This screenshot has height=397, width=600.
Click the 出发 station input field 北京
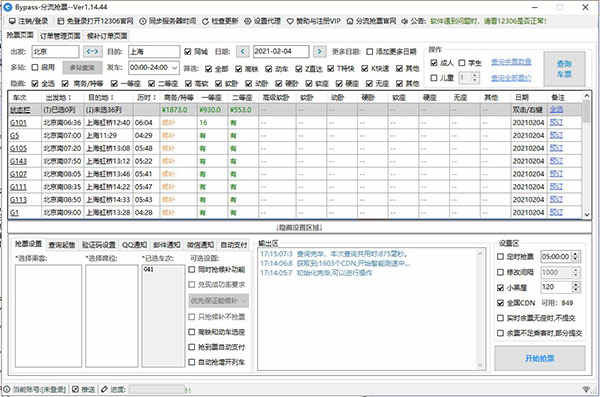[55, 51]
